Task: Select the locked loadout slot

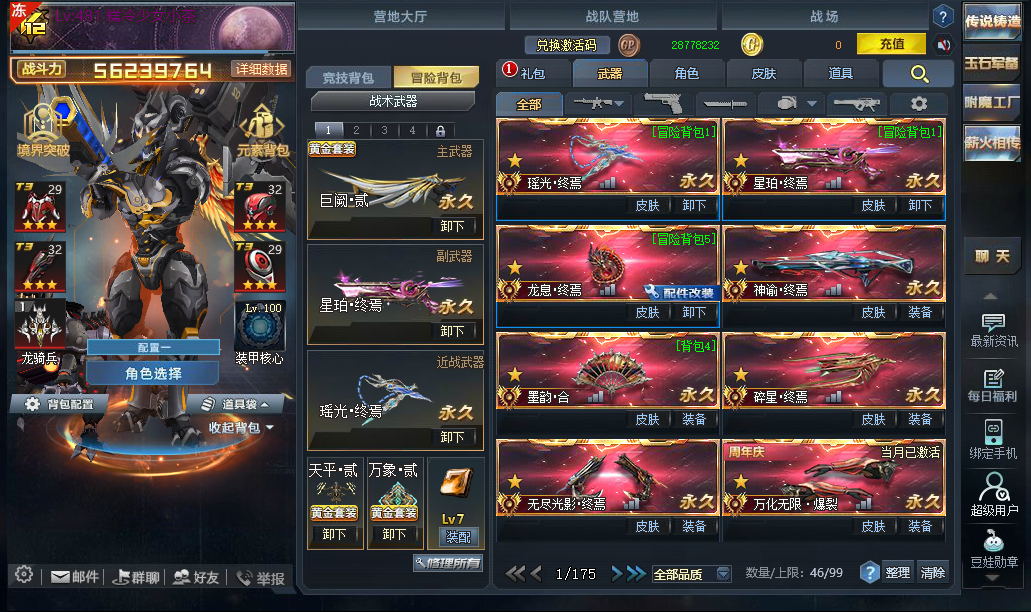Action: (441, 130)
